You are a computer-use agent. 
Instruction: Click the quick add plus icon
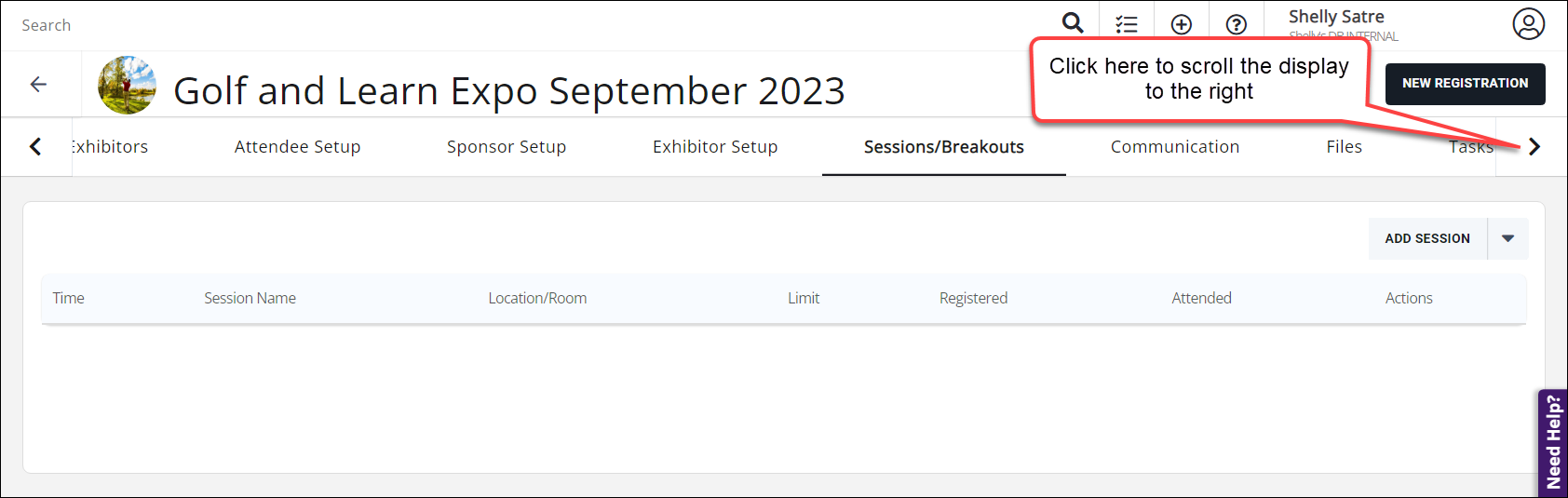click(x=1181, y=25)
